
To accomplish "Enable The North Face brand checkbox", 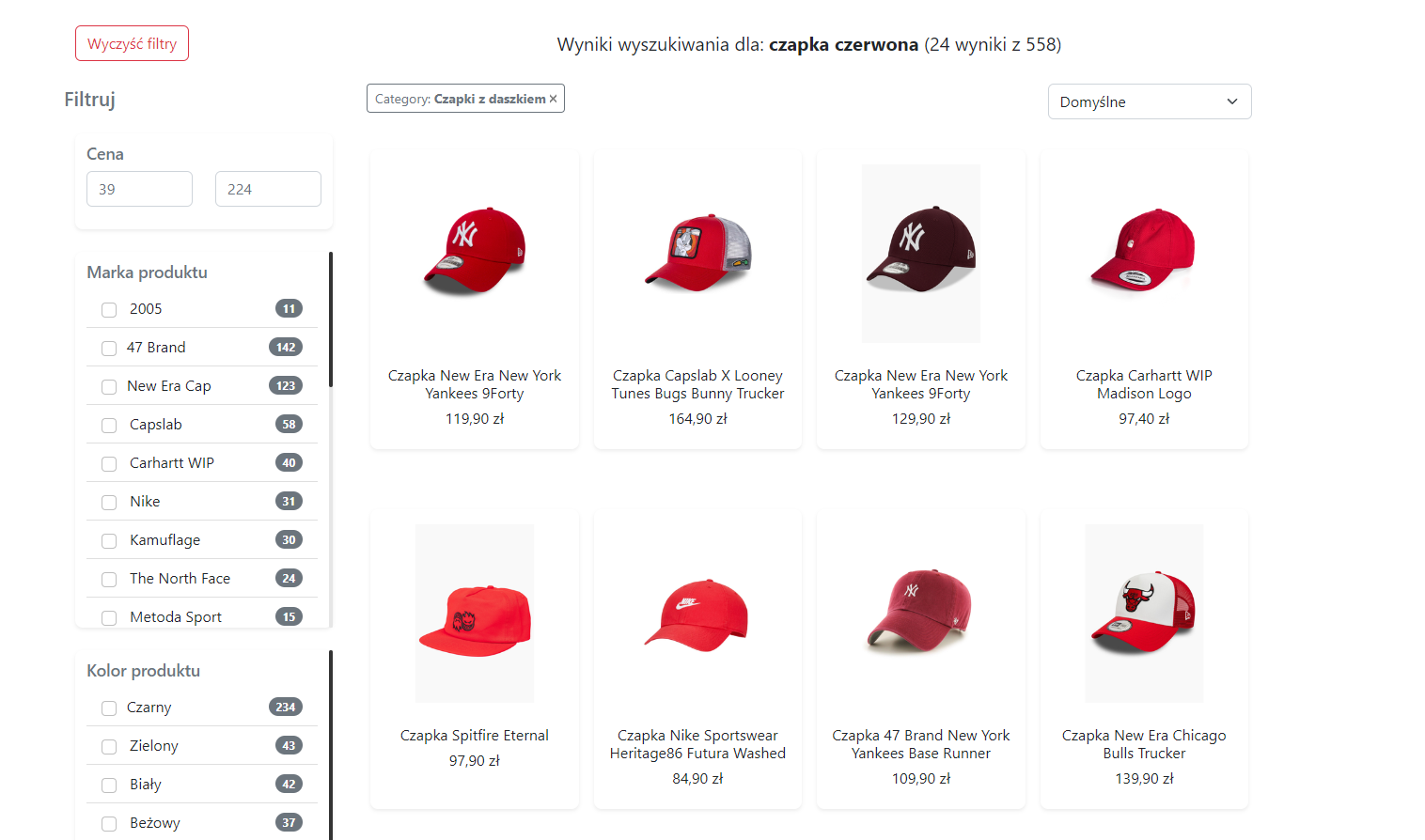I will 109,580.
